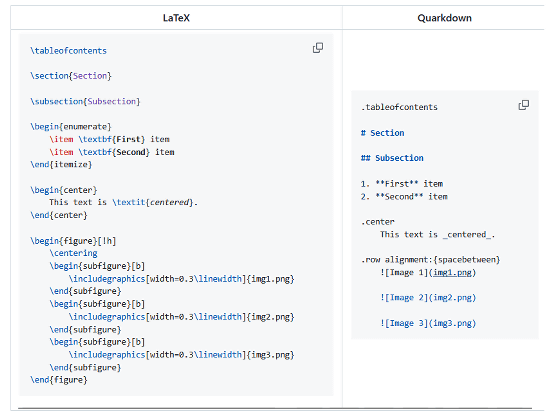Image resolution: width=560 pixels, height=420 pixels.
Task: Copy the Quarkdown code block
Action: point(524,105)
